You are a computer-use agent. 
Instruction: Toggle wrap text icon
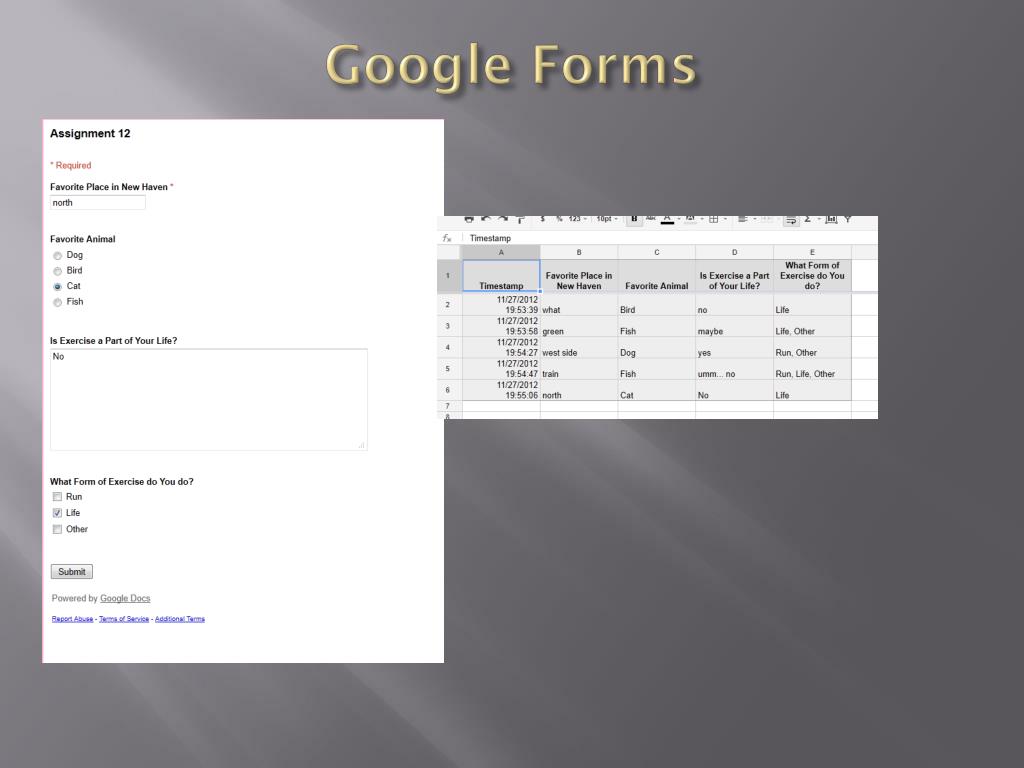(791, 220)
